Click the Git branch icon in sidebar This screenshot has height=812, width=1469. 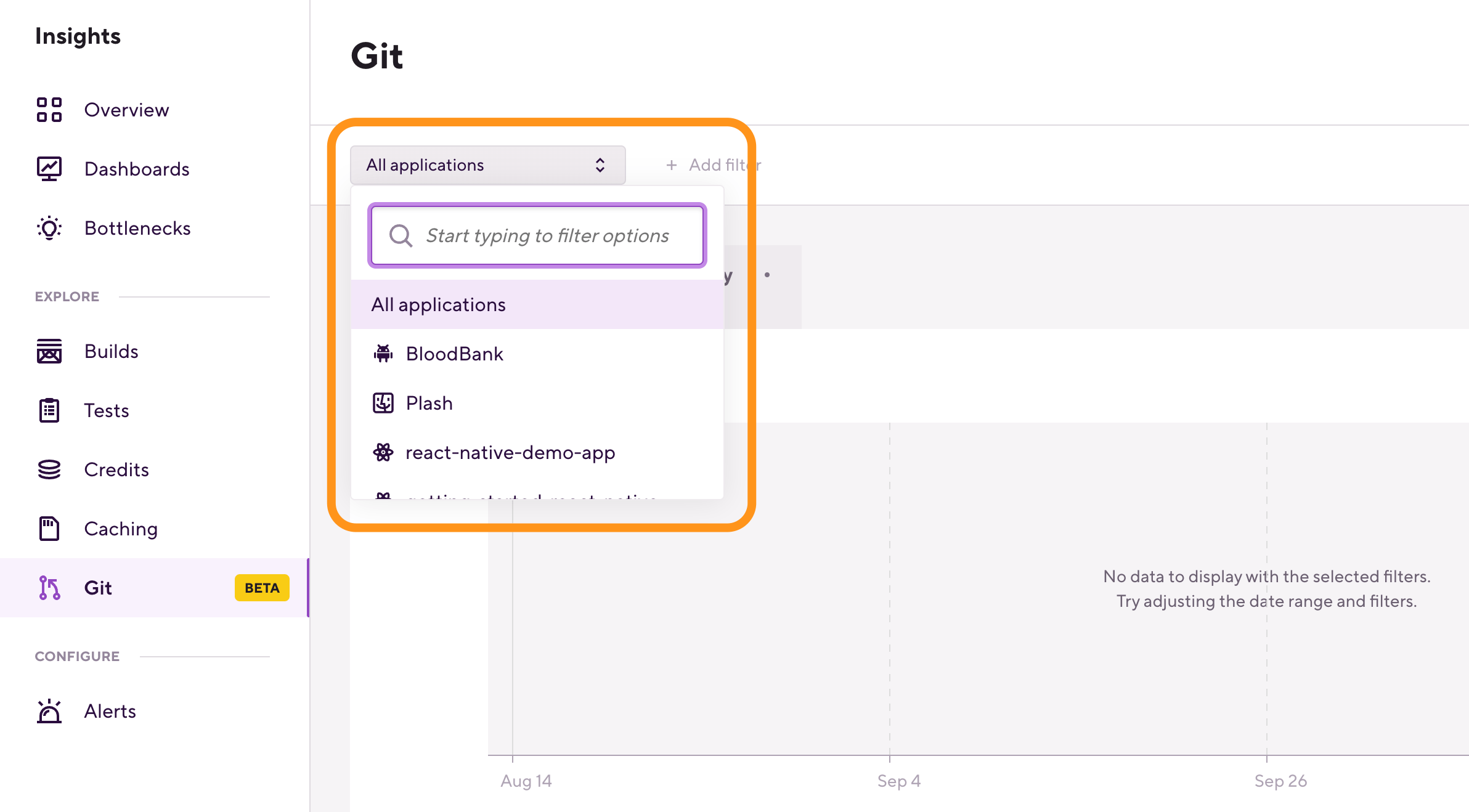[x=49, y=588]
